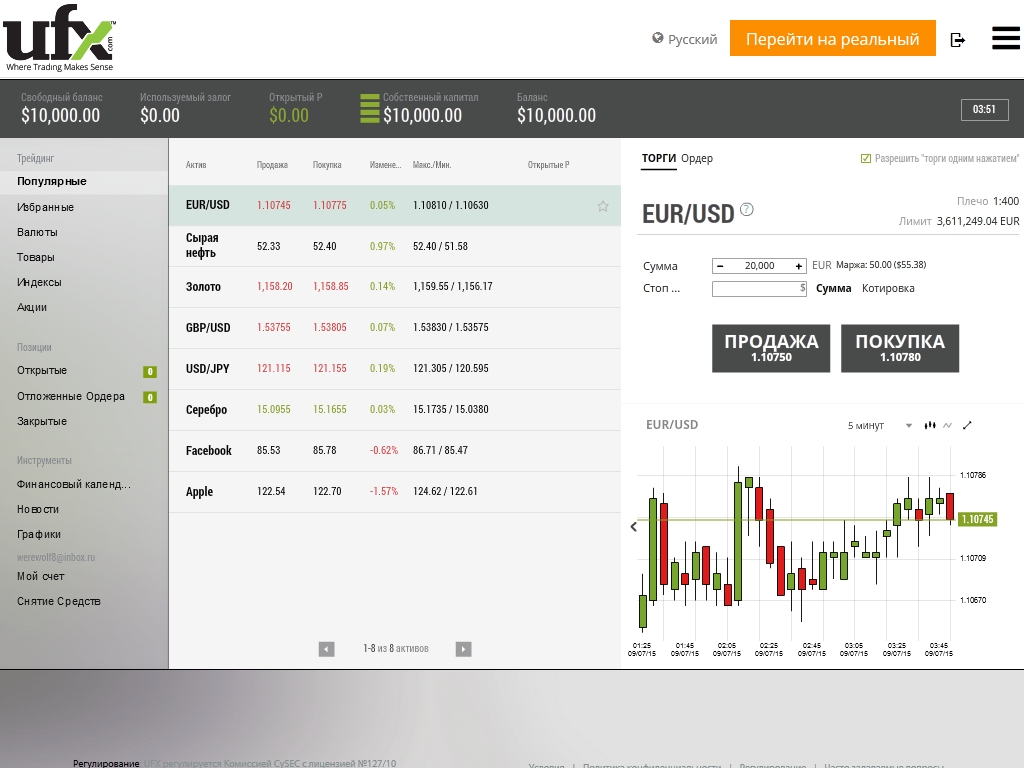Viewport: 1024px width, 768px height.
Task: Select Котировка stop mode option
Action: (888, 288)
